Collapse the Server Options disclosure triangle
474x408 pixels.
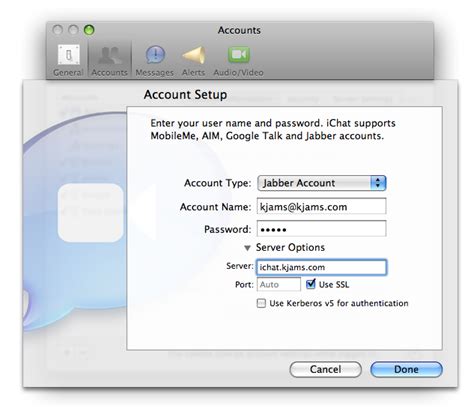click(247, 248)
